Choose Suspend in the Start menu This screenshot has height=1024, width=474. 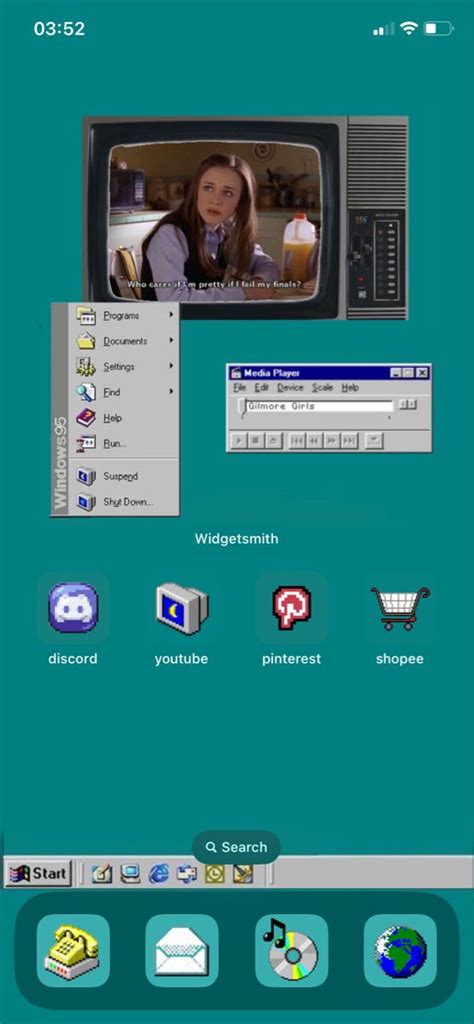pos(124,476)
